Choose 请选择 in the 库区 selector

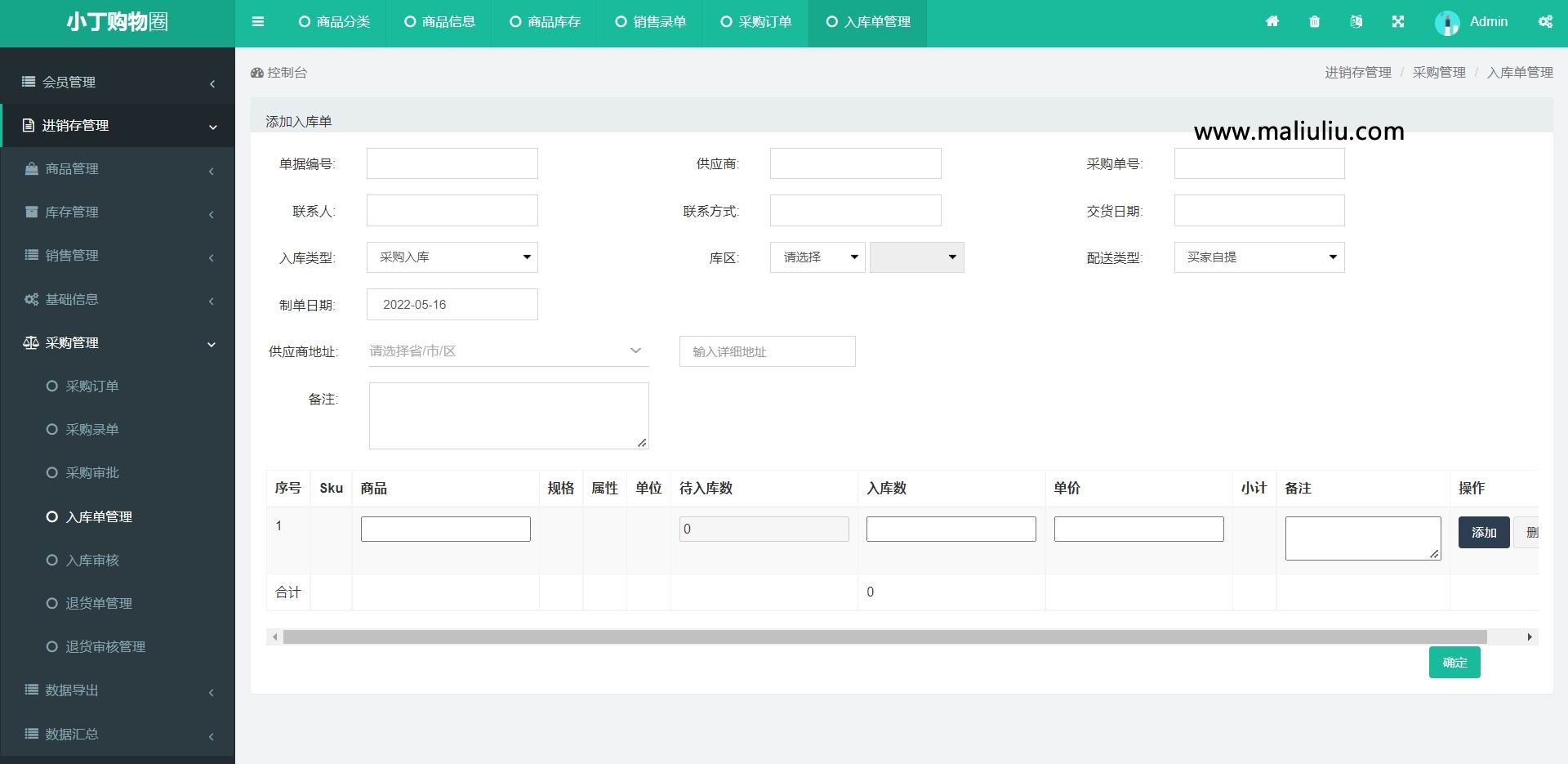pos(817,257)
